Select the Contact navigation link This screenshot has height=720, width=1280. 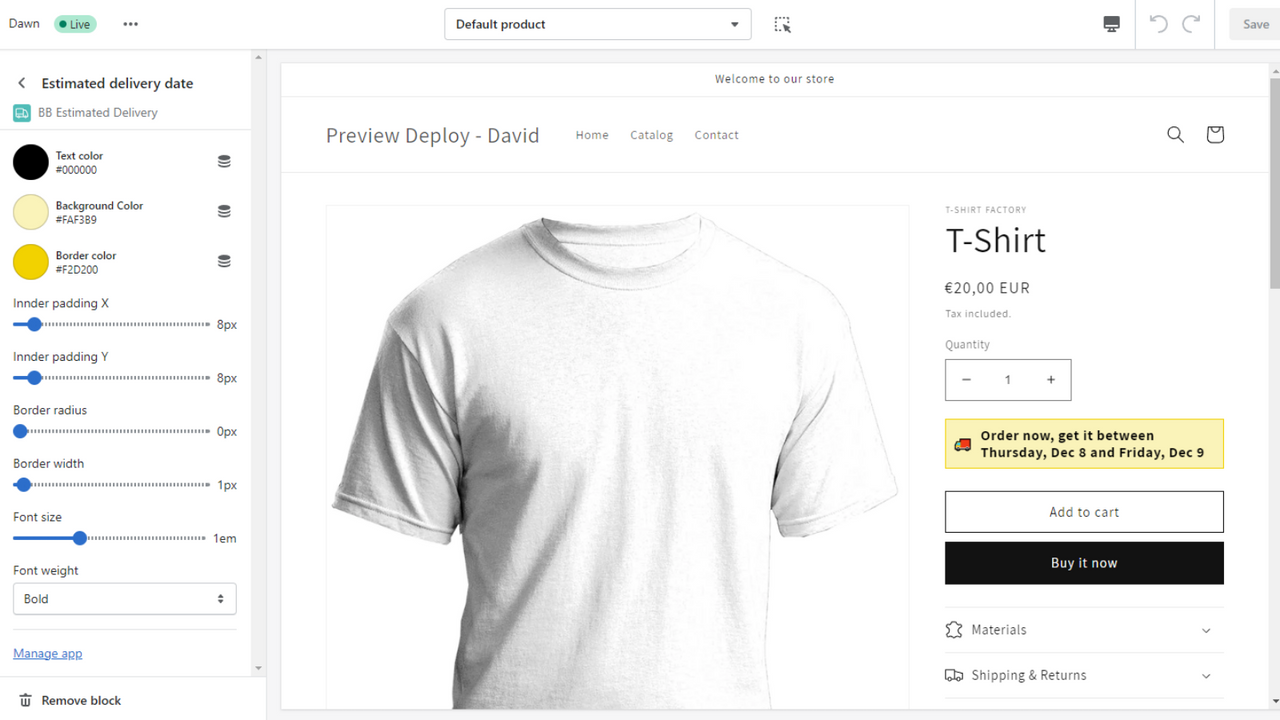tap(716, 135)
